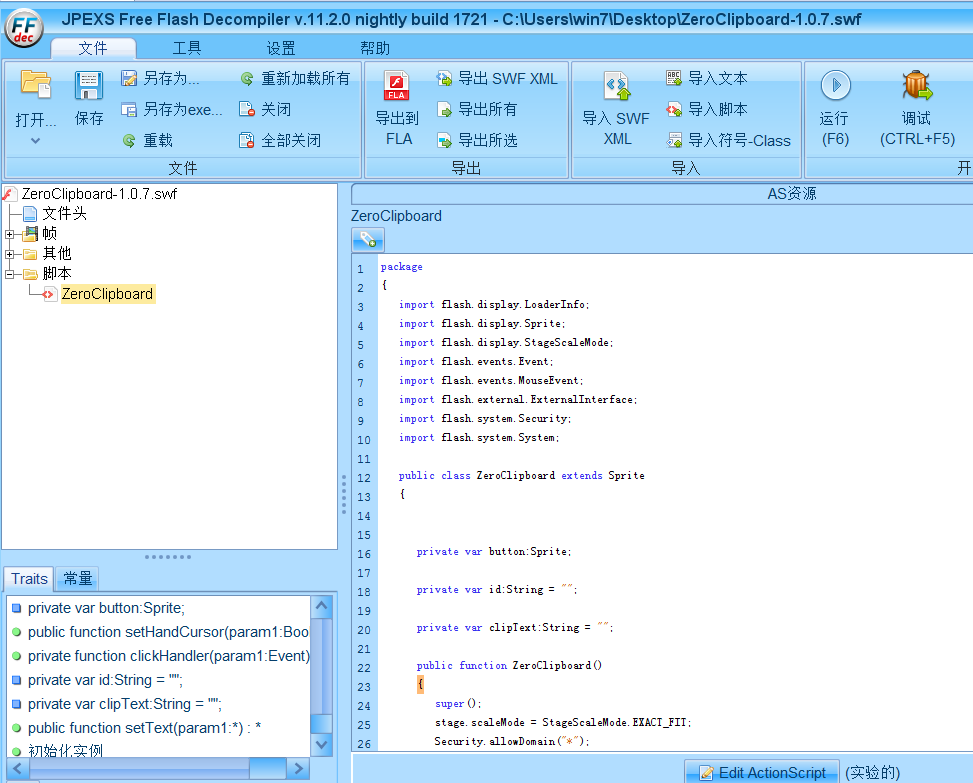Open the Tools (工具) ribbon tab

[x=187, y=48]
